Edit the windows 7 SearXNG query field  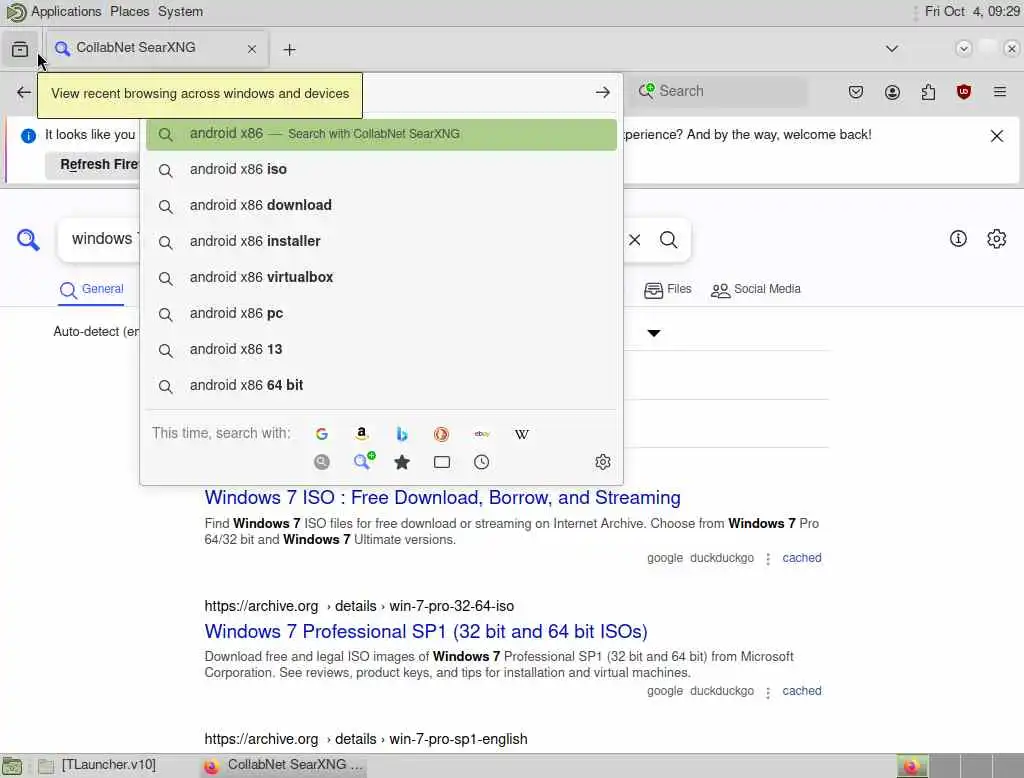coord(101,239)
